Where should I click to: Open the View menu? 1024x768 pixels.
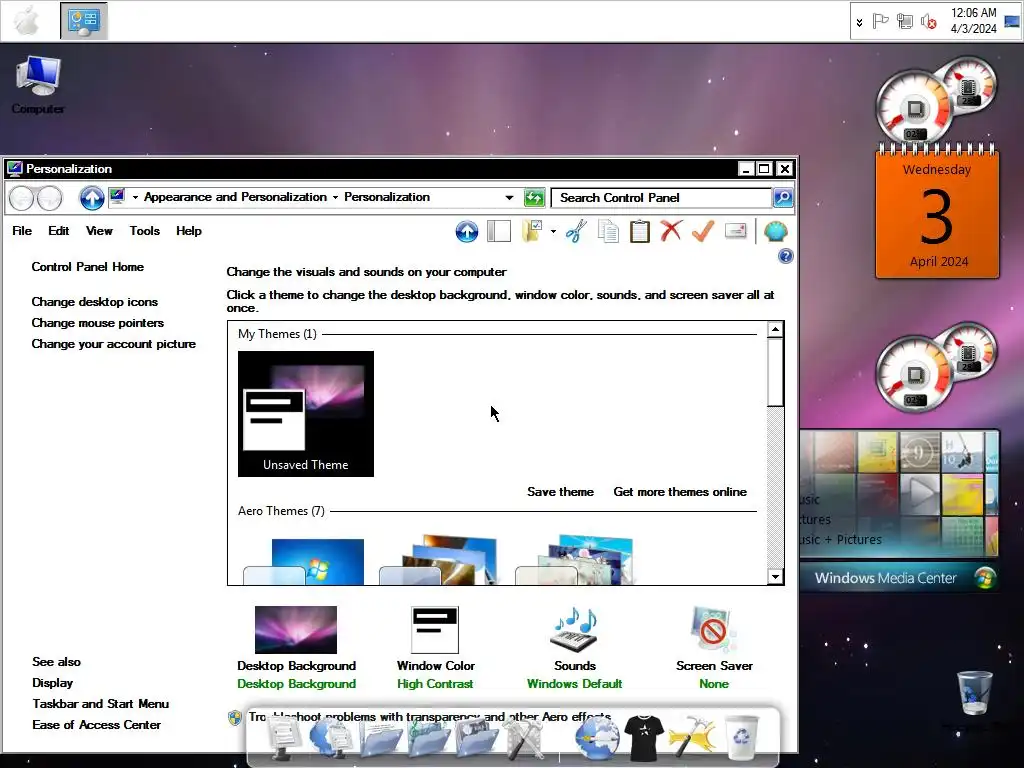point(99,231)
